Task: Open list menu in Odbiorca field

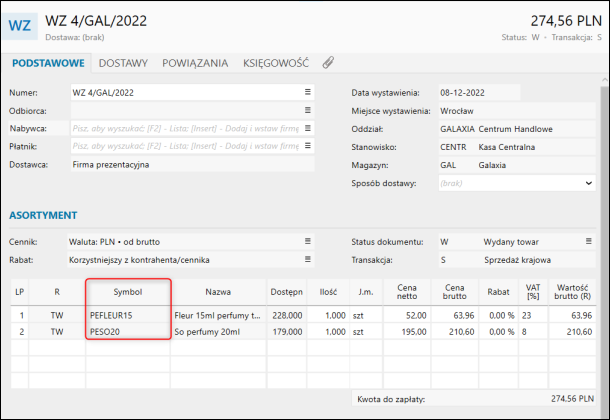Action: (x=308, y=110)
